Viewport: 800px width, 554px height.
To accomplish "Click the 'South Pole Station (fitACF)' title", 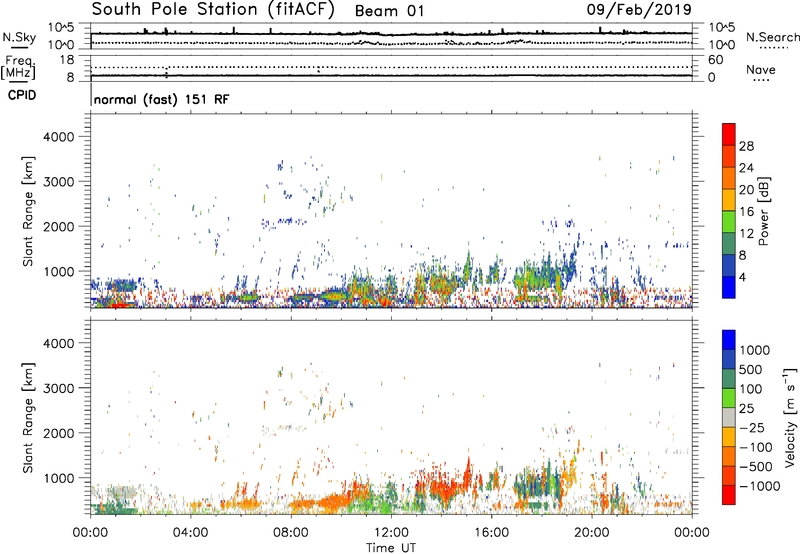I will pos(213,9).
